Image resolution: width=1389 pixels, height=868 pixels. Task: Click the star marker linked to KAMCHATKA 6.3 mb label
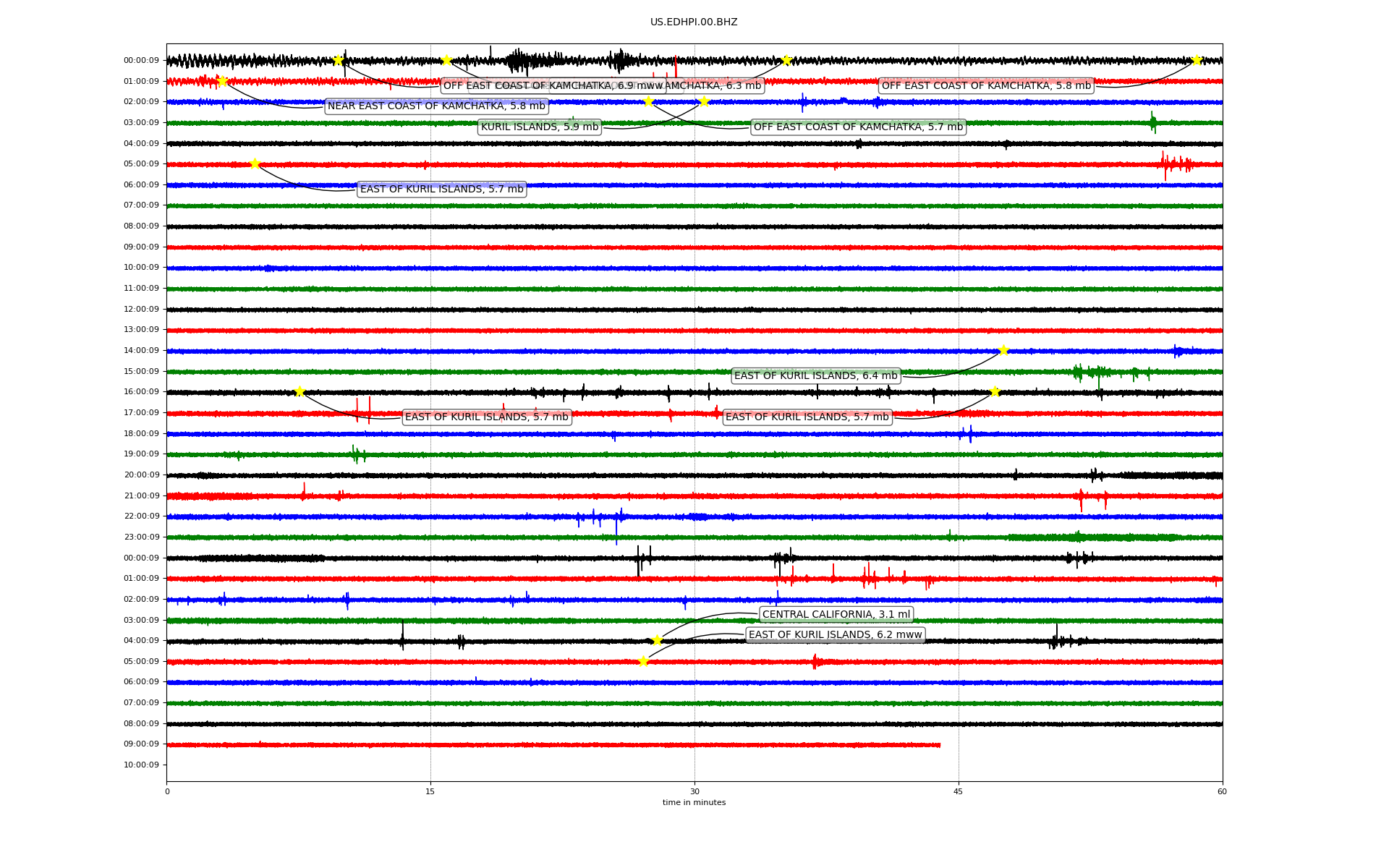[x=786, y=60]
